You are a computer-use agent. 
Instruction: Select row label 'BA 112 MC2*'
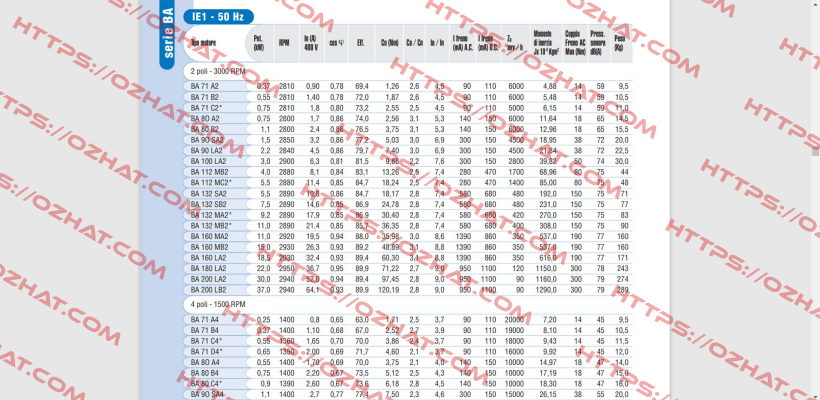211,183
